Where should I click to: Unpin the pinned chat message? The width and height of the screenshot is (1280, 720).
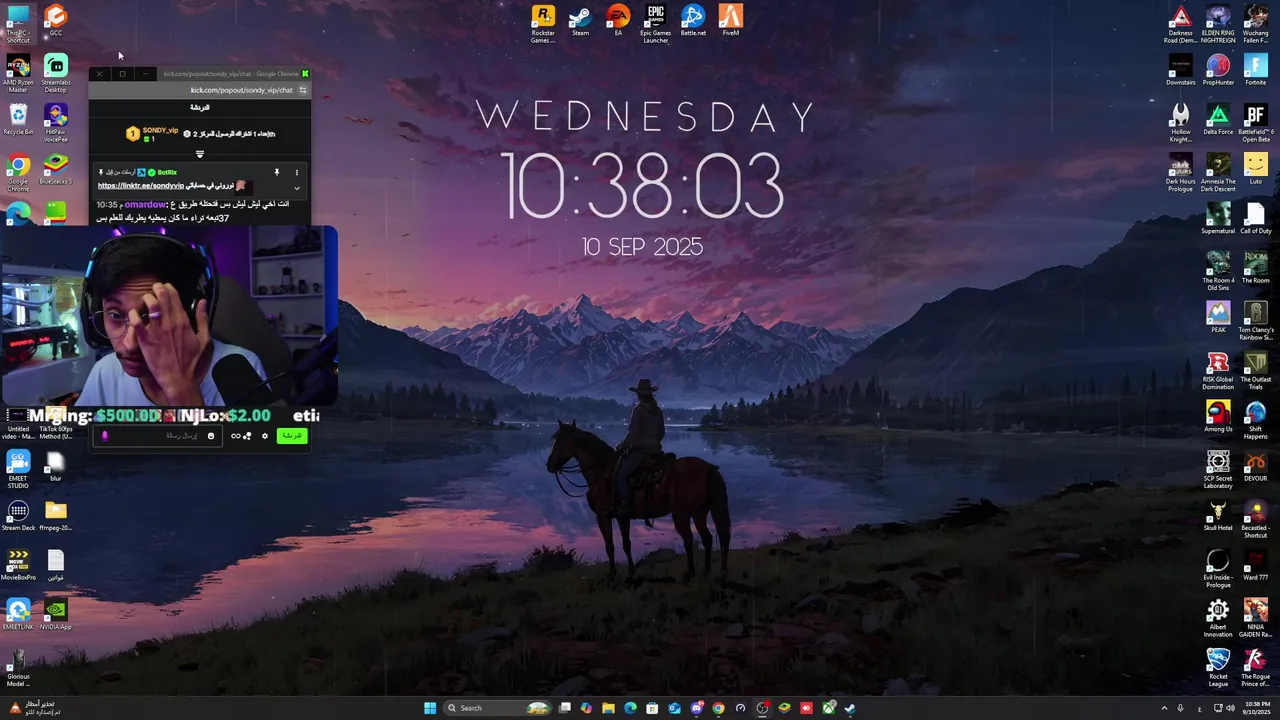277,173
